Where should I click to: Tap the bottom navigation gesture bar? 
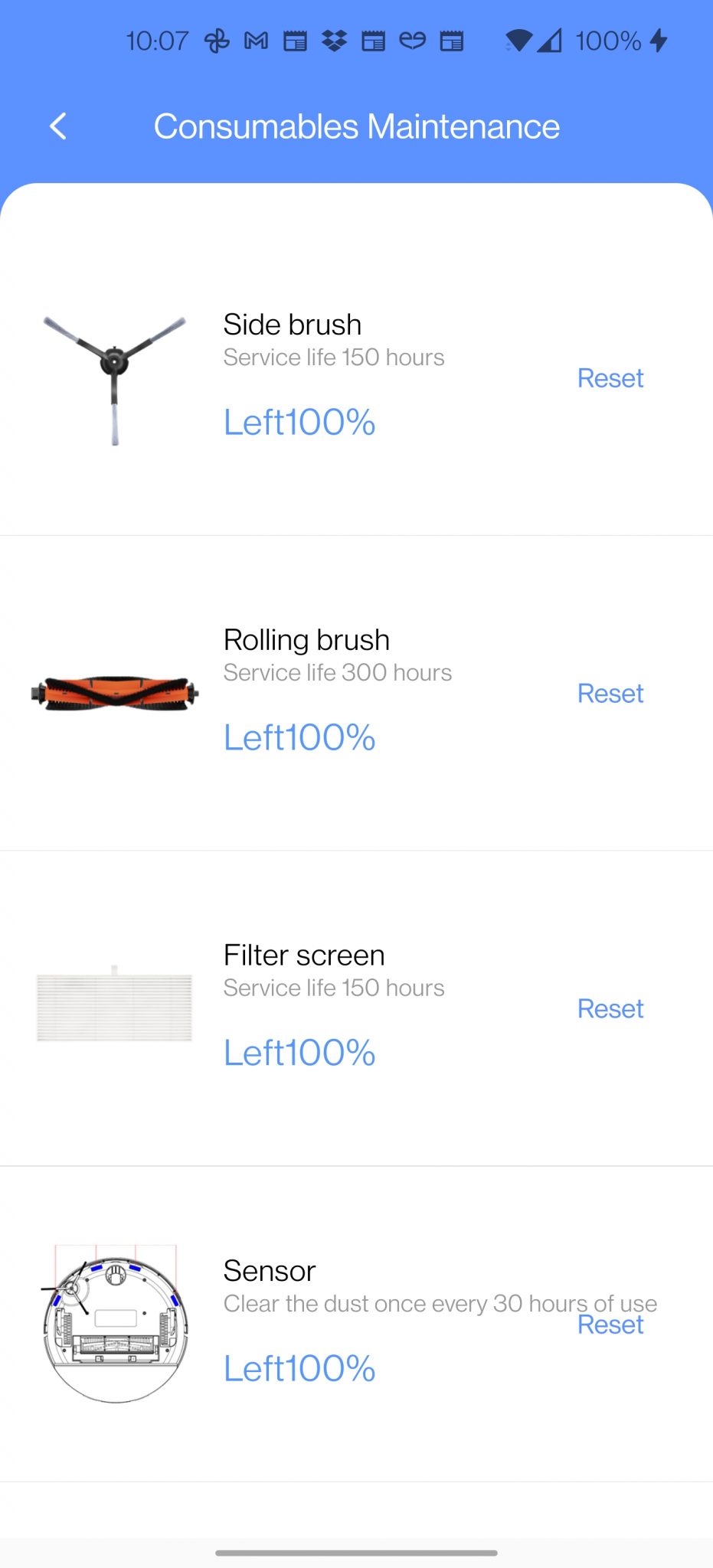357,1553
